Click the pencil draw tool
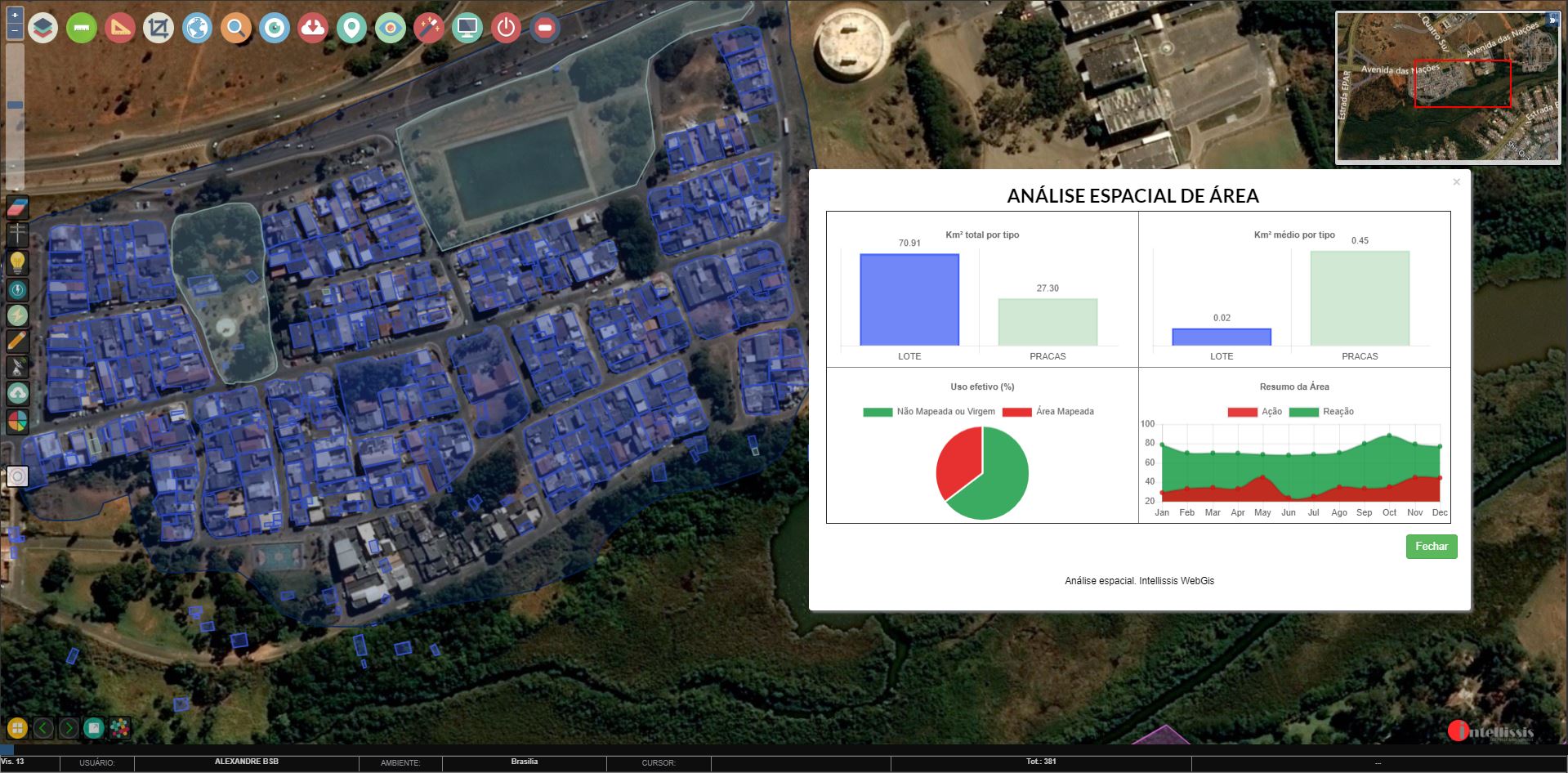Viewport: 1568px width, 773px height. coord(17,341)
